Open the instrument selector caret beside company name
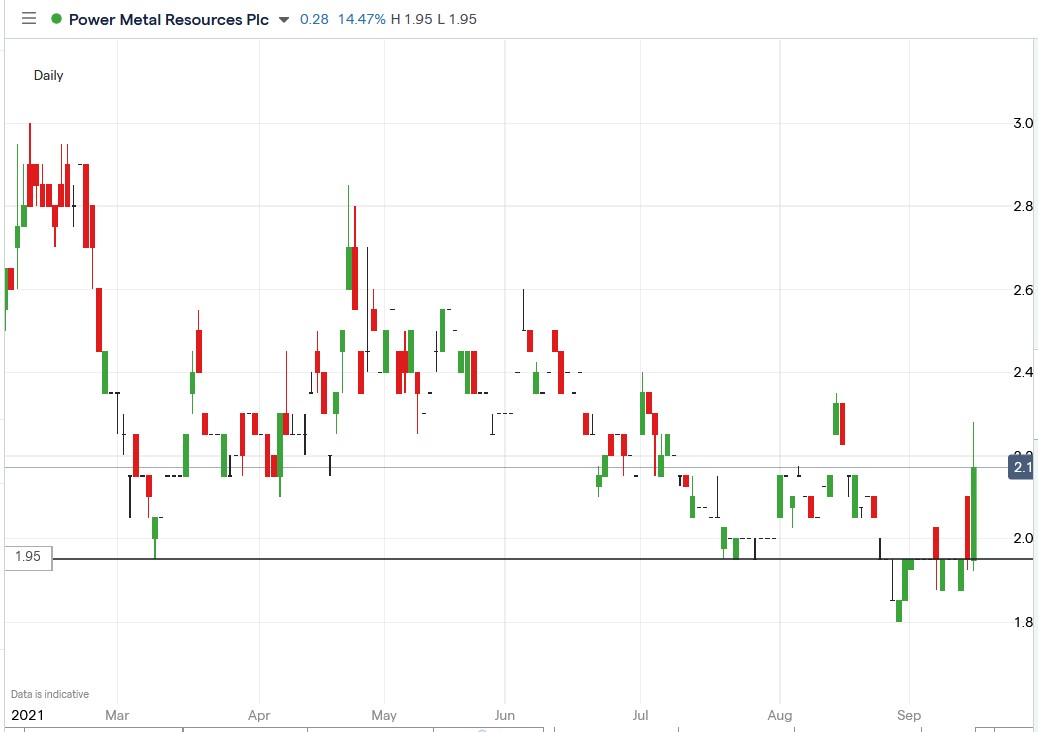The width and height of the screenshot is (1038, 732). pyautogui.click(x=283, y=18)
